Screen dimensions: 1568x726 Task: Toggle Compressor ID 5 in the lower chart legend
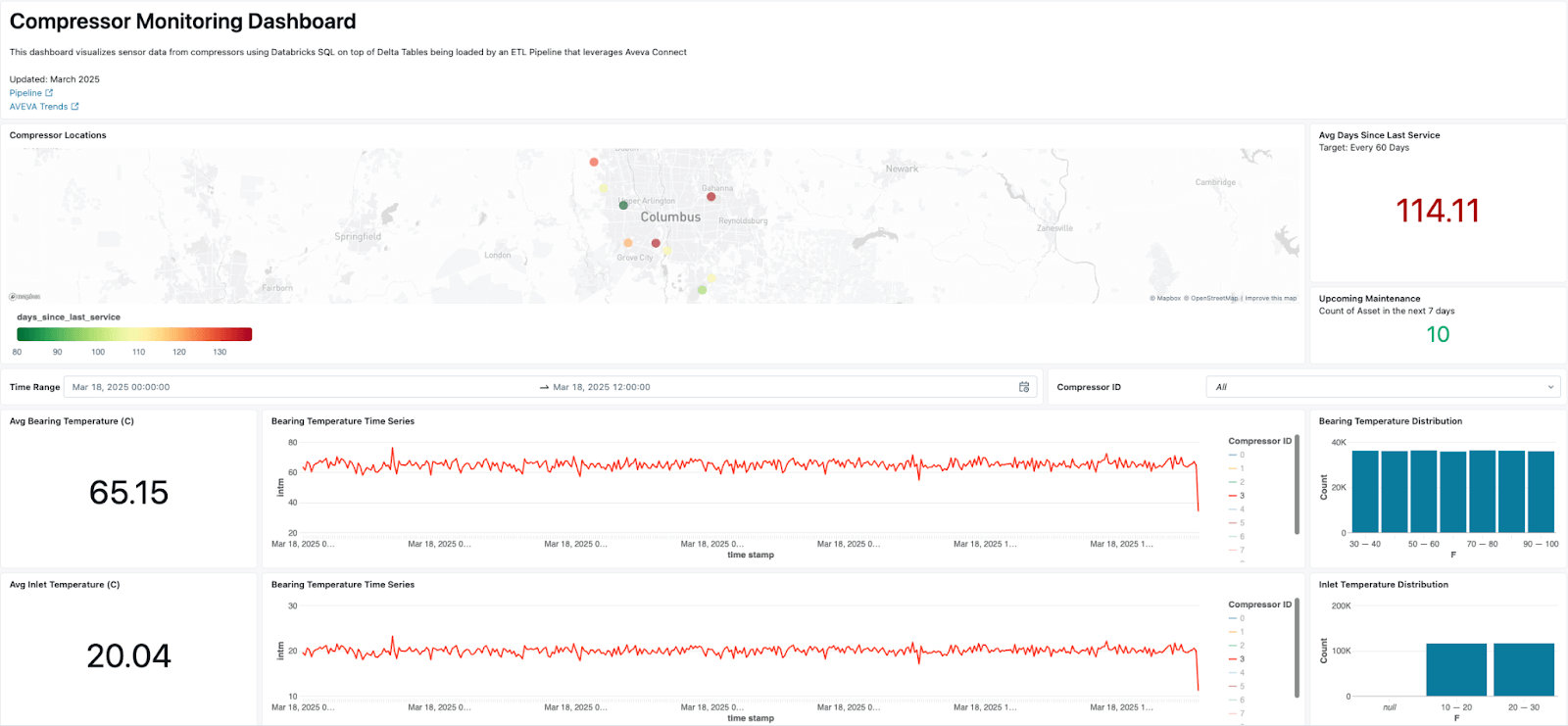pyautogui.click(x=1237, y=686)
